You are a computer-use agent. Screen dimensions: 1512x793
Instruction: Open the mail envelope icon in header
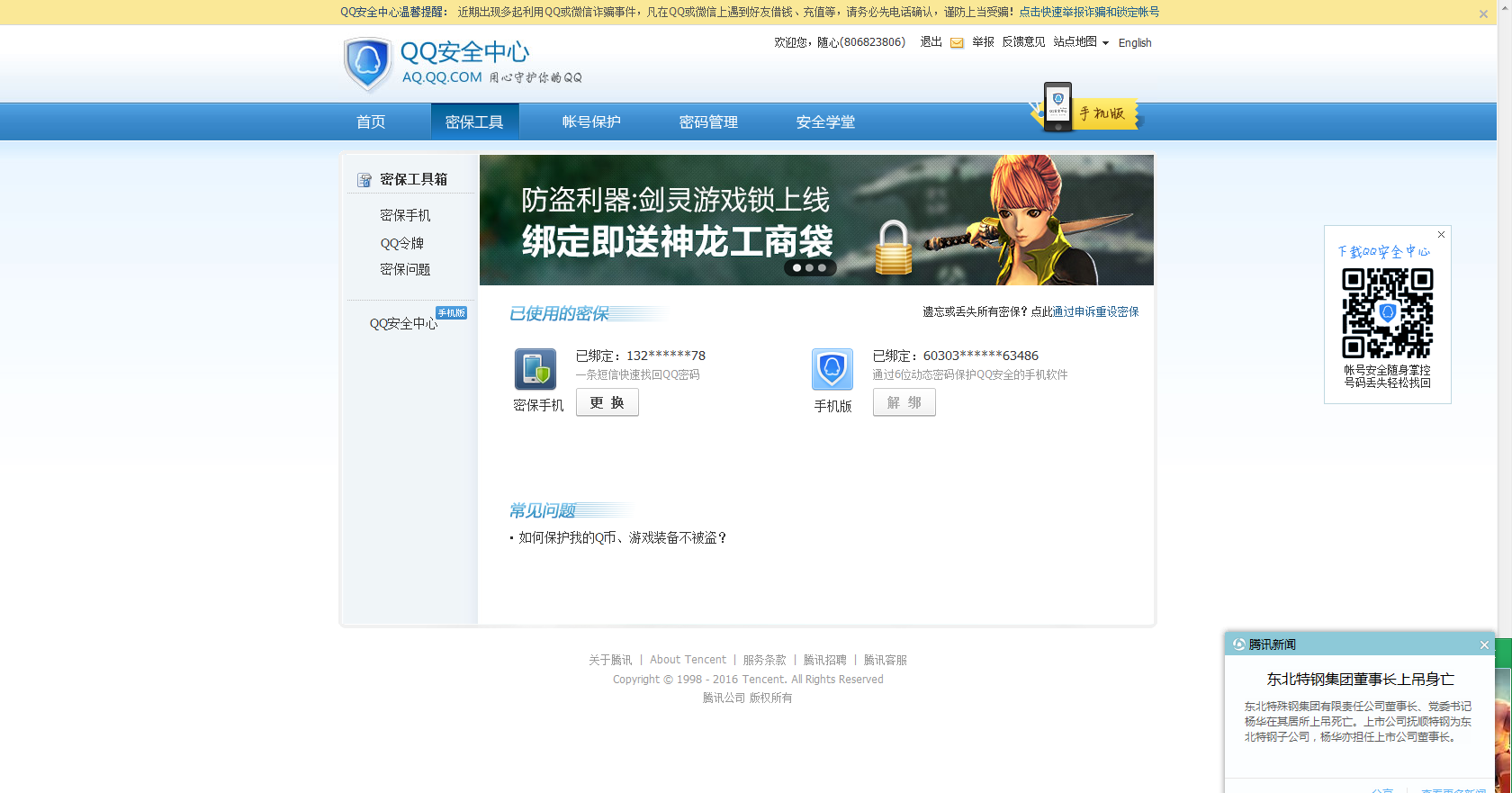(x=957, y=43)
